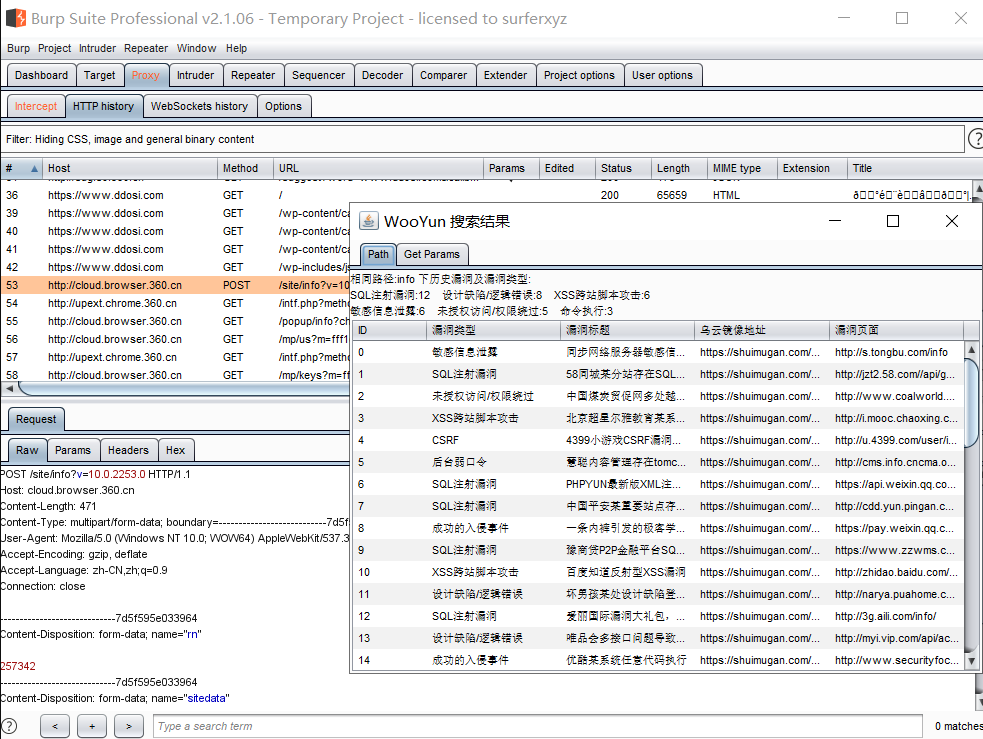Focus the 'Type a search term' field

pyautogui.click(x=537, y=726)
